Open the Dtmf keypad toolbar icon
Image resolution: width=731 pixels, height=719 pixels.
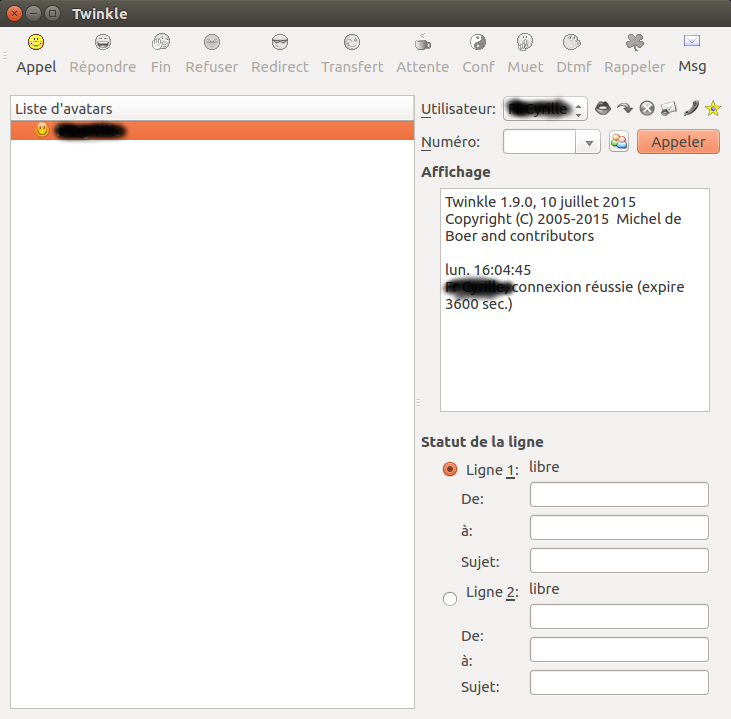[572, 42]
